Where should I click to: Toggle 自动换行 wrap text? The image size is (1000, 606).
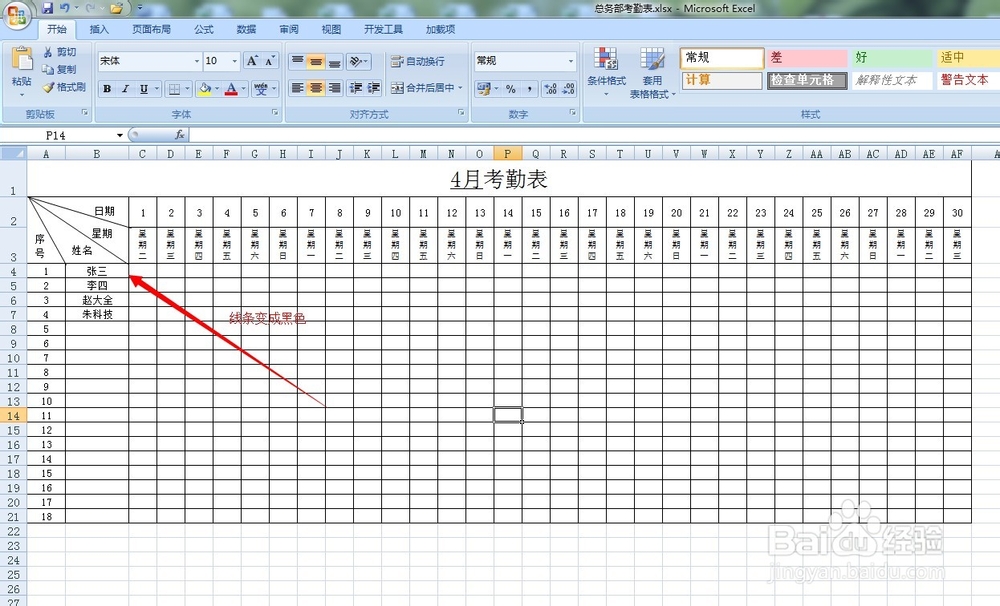(418, 61)
